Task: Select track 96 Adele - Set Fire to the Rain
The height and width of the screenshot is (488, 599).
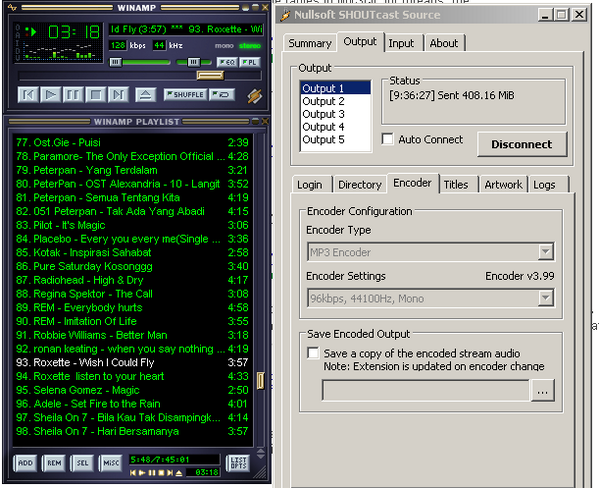Action: coord(132,404)
